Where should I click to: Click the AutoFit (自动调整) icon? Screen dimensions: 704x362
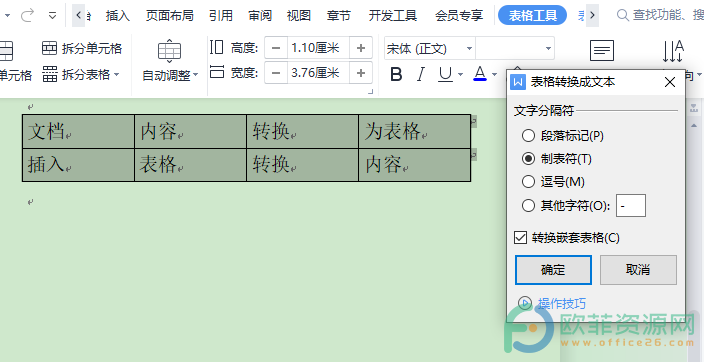coord(169,51)
